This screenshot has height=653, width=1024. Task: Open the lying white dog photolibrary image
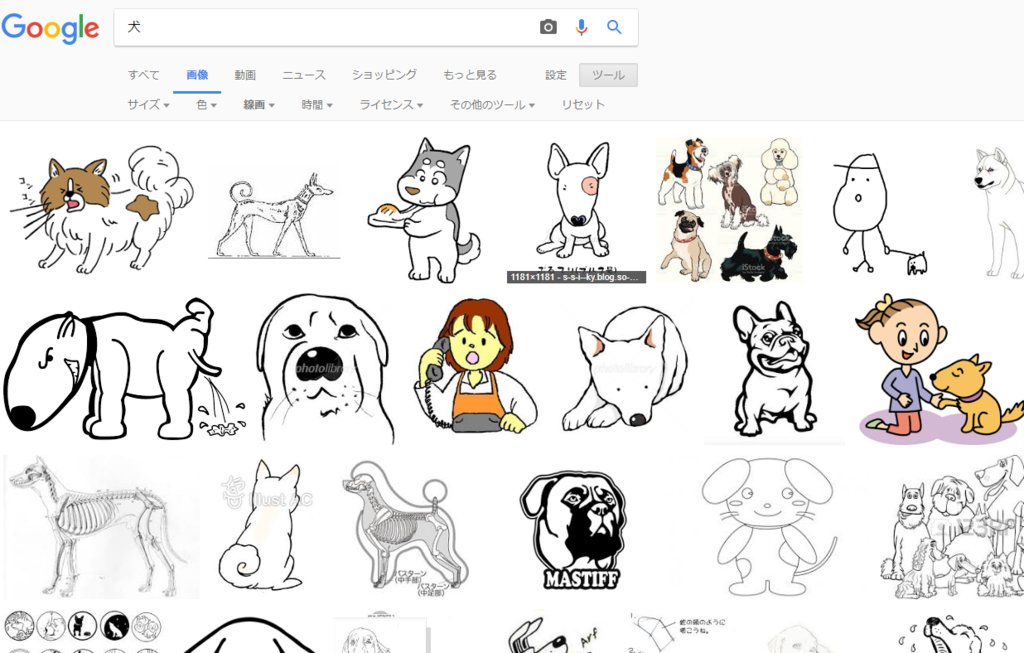(x=625, y=369)
